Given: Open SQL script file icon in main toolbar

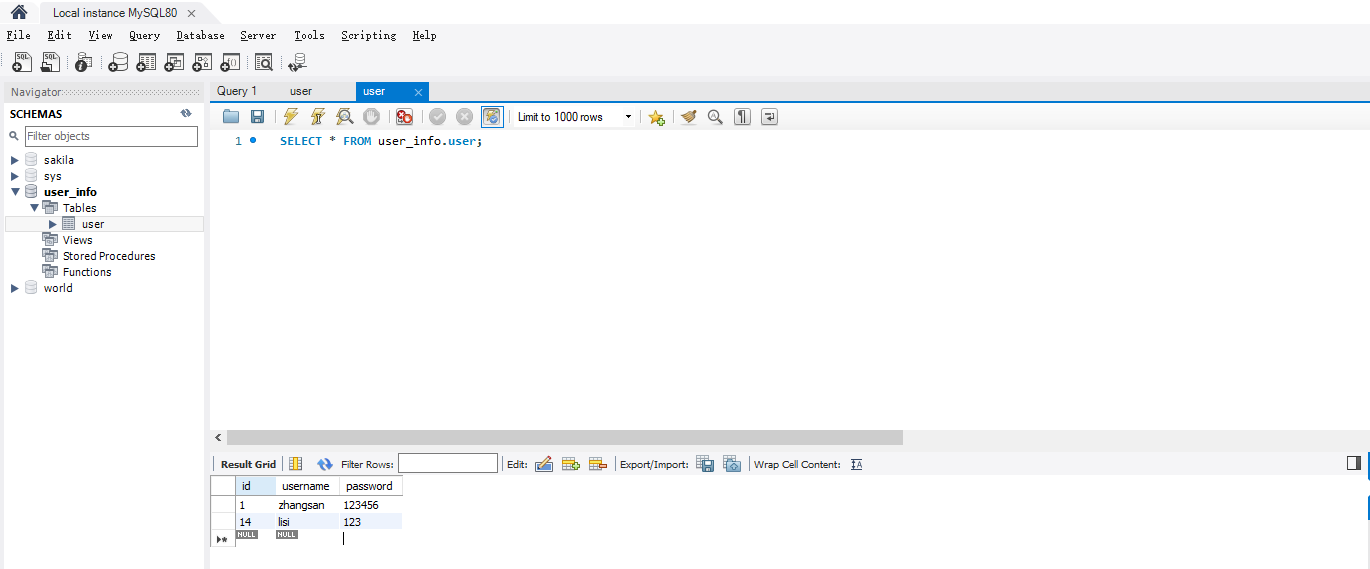Looking at the screenshot, I should [x=50, y=62].
